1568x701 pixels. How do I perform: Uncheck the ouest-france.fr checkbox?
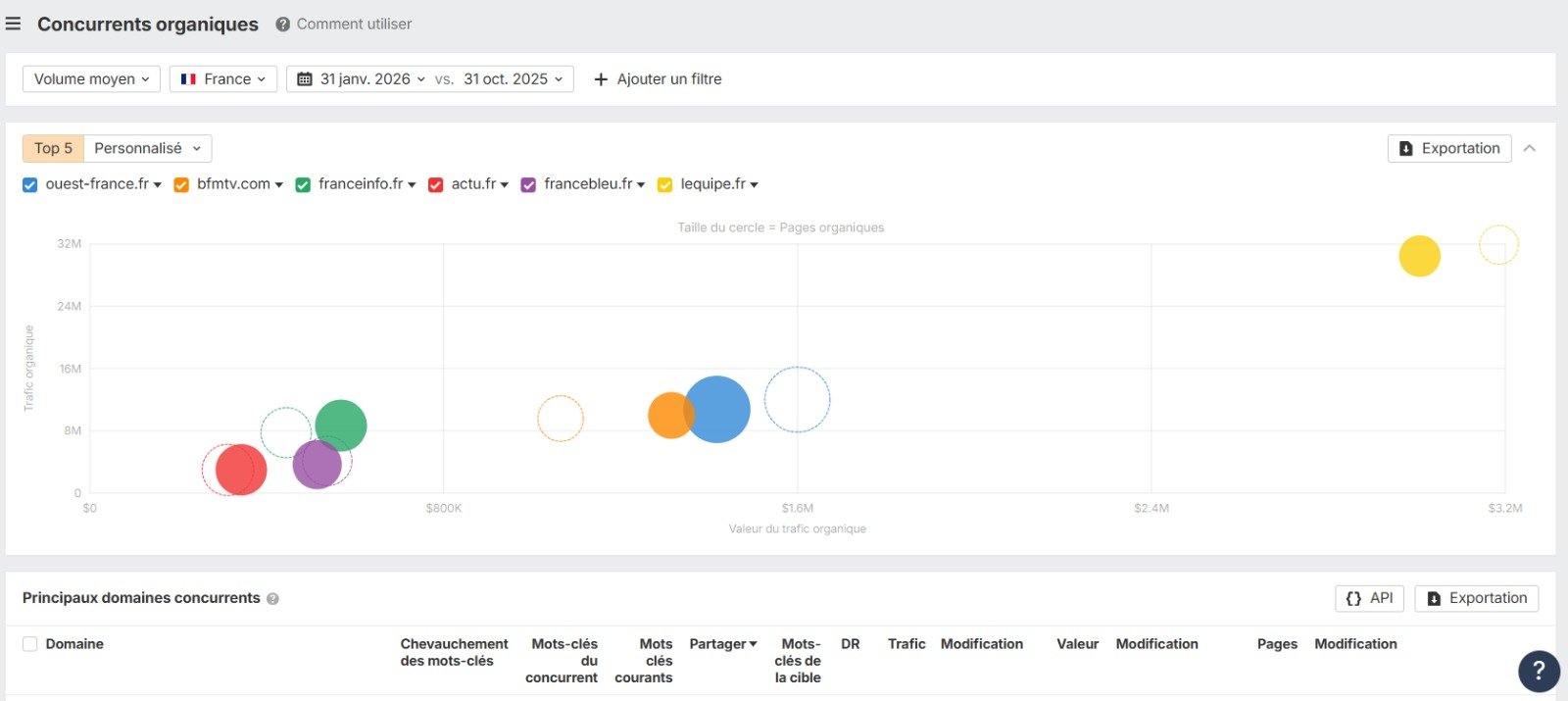point(30,184)
